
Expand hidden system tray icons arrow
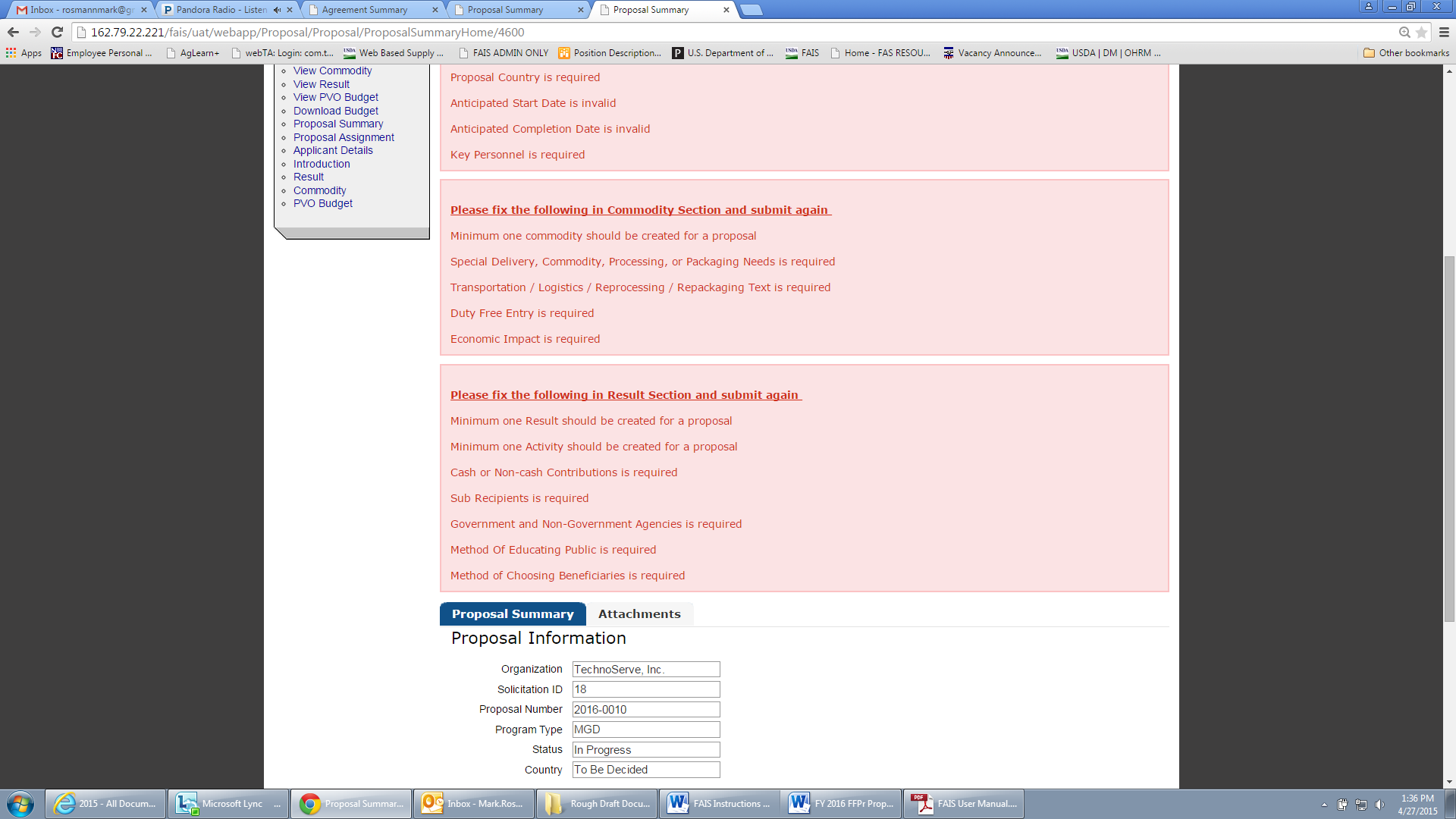(x=1324, y=805)
